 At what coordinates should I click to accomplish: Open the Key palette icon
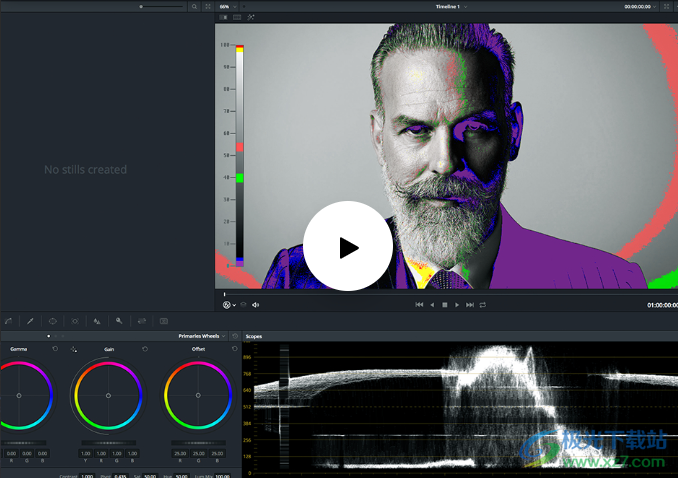[119, 321]
